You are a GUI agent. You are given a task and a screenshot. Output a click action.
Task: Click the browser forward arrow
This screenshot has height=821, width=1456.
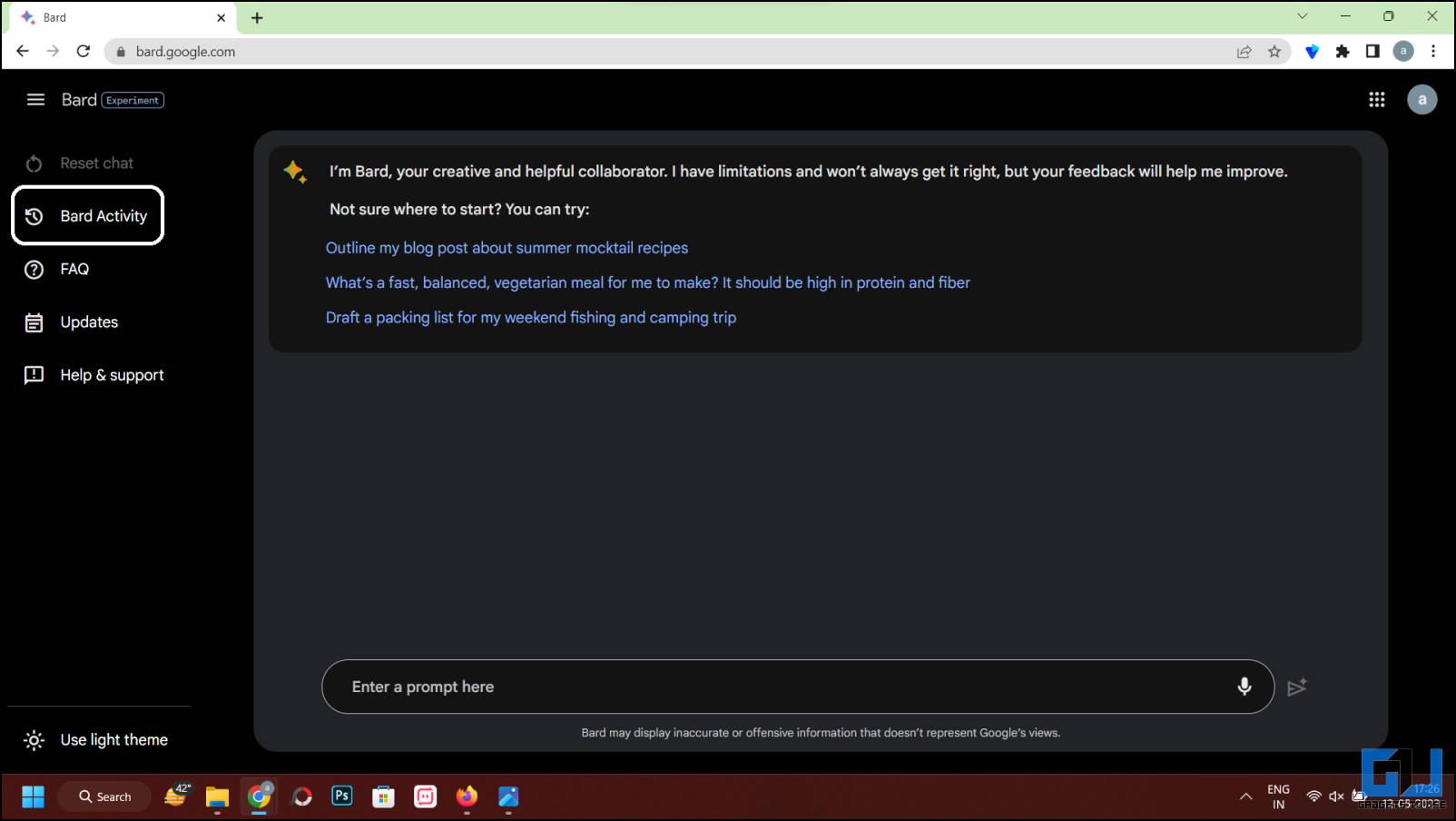[x=53, y=51]
